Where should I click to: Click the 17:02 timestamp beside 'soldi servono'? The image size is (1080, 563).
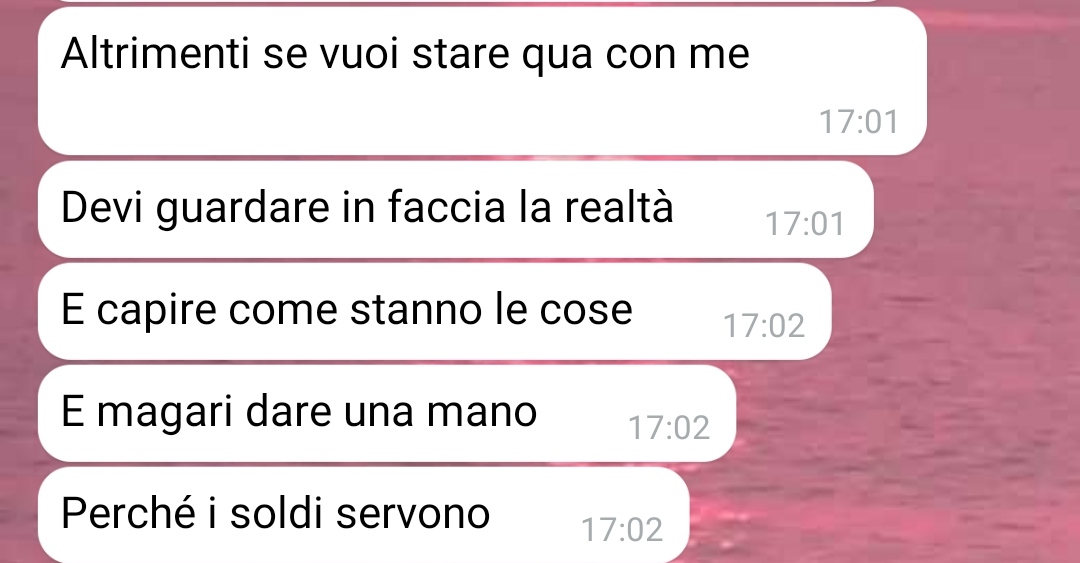click(622, 530)
